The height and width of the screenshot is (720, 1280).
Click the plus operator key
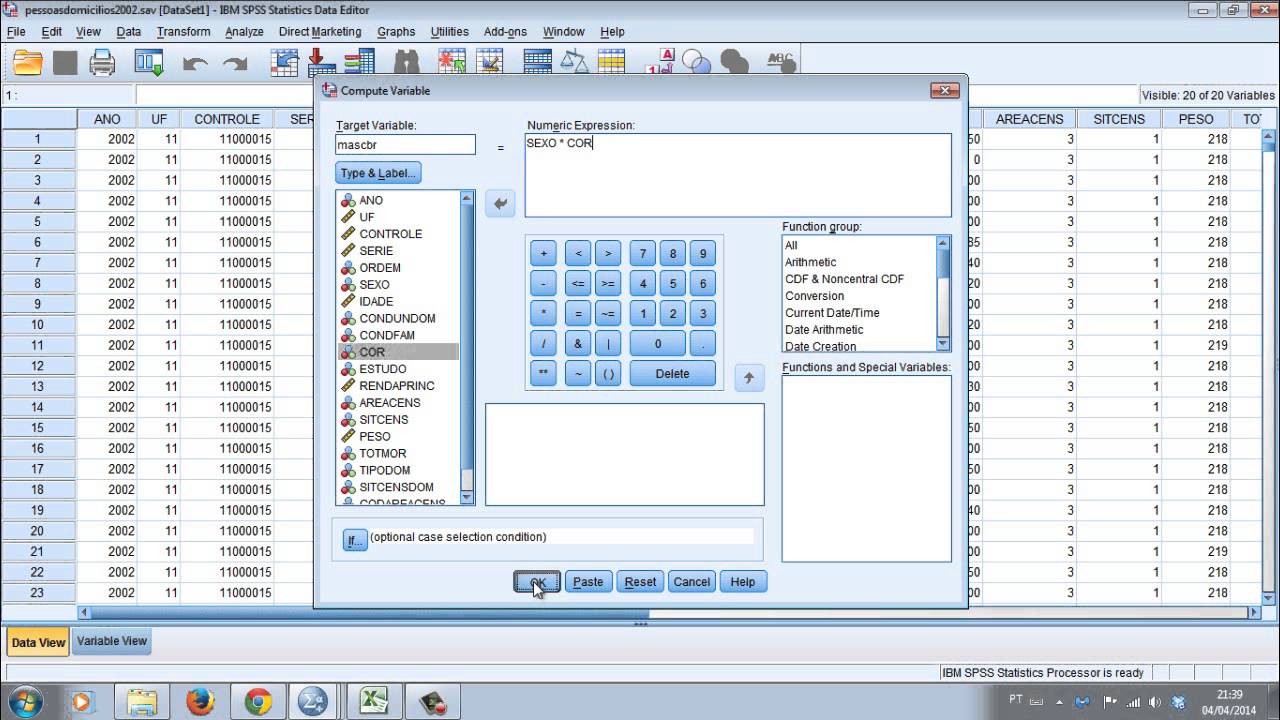[544, 254]
